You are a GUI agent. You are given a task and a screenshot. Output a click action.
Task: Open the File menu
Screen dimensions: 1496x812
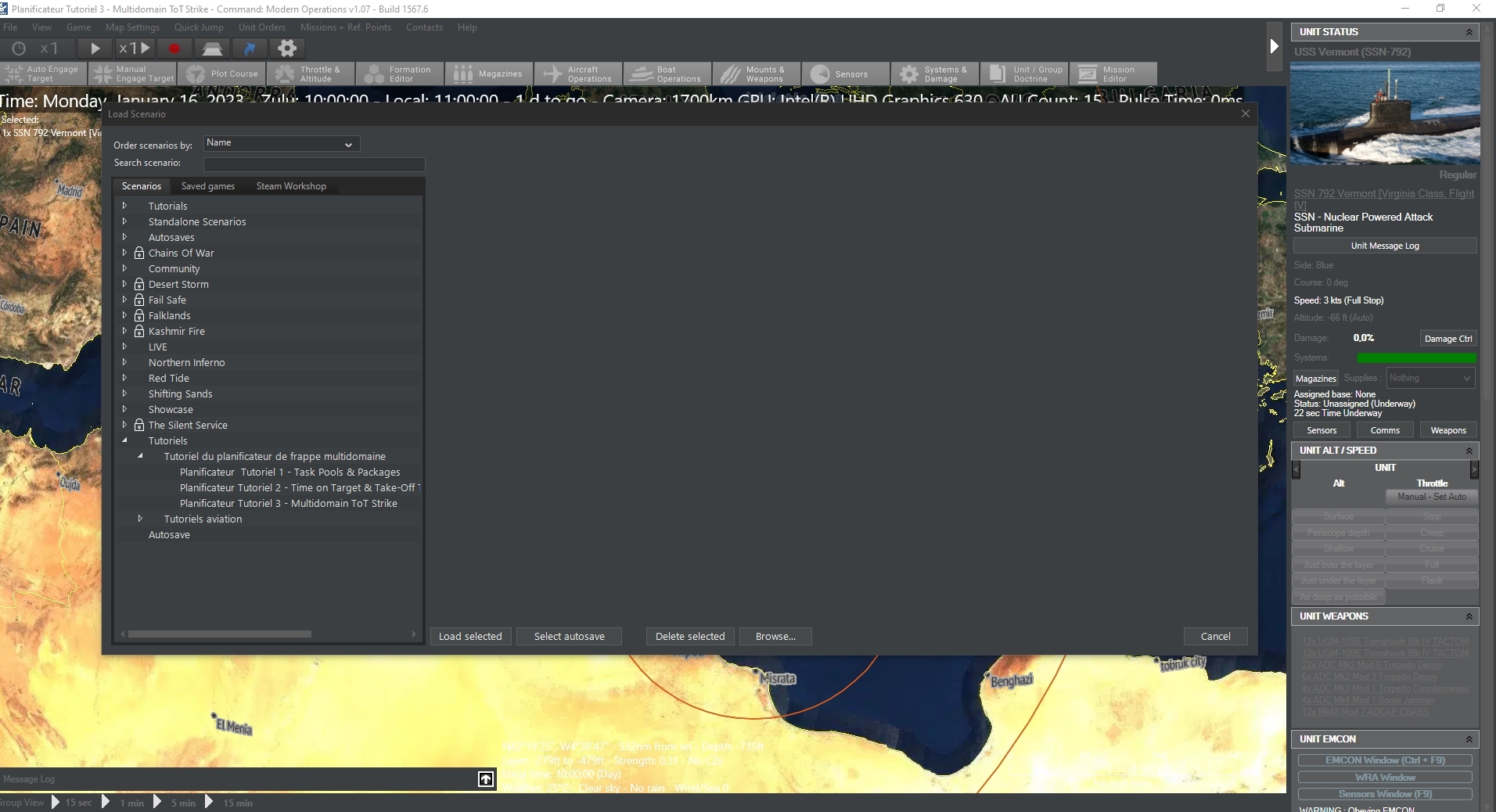click(10, 27)
